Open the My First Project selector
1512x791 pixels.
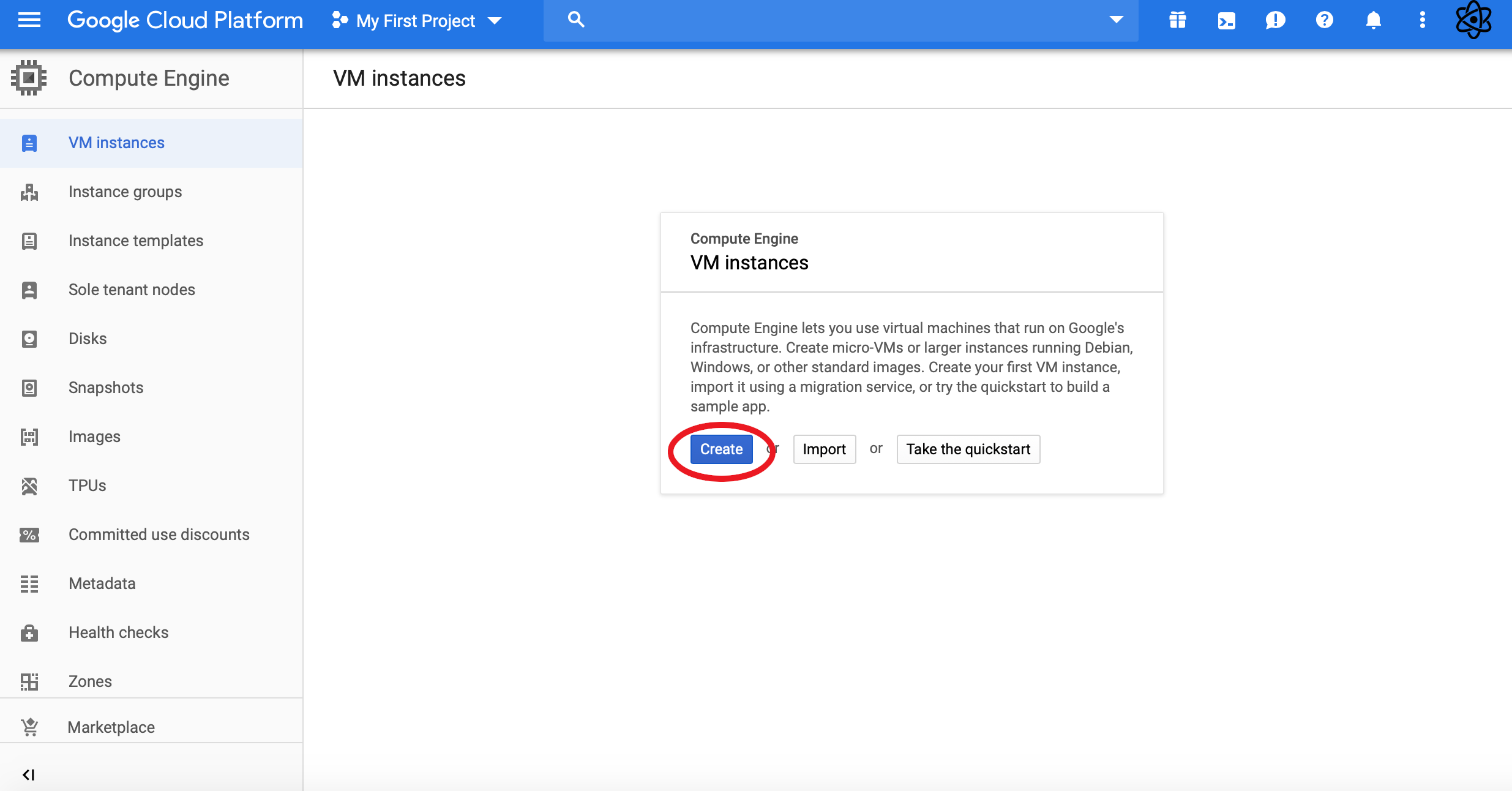click(x=417, y=21)
